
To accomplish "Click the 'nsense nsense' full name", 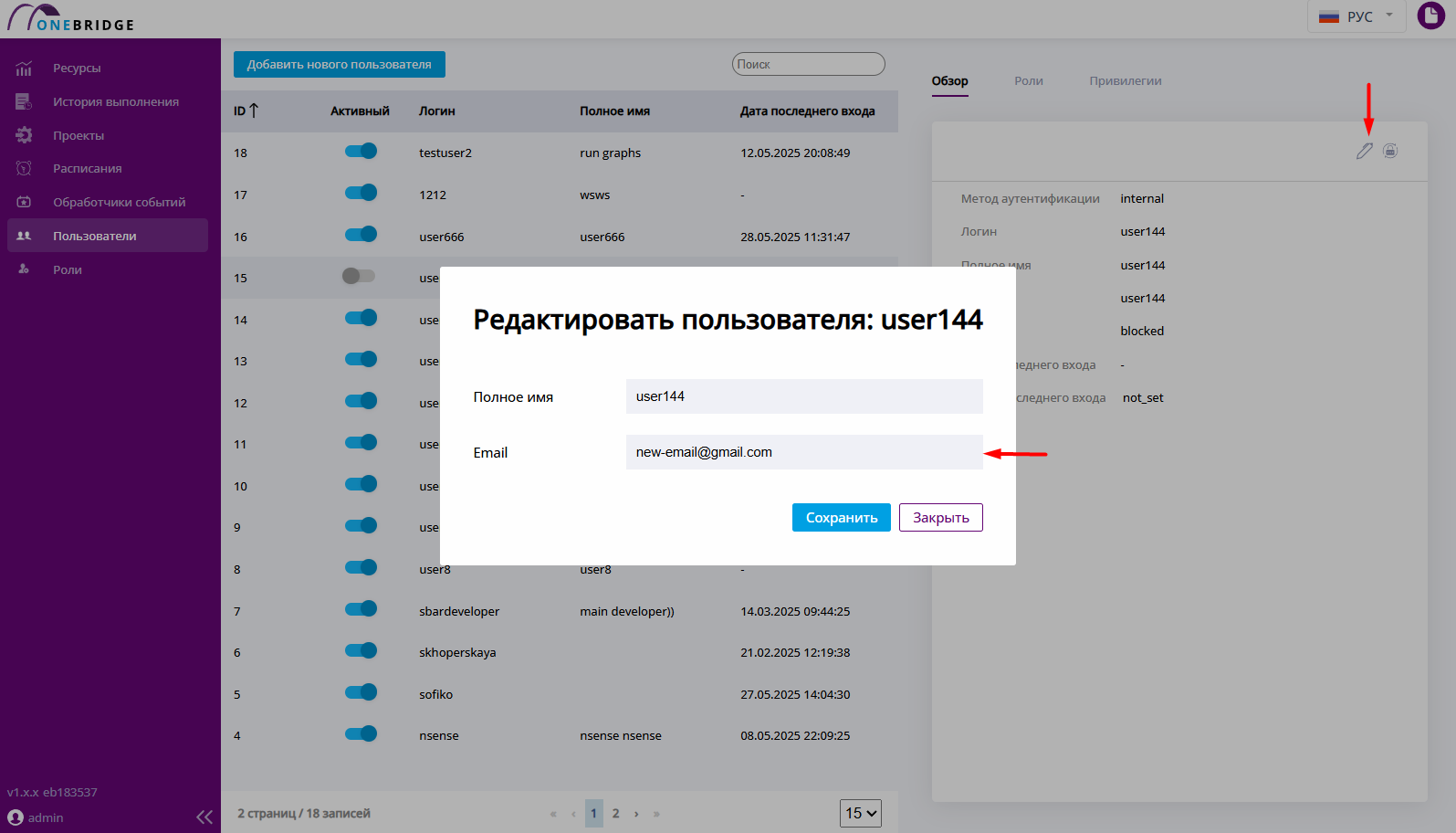I will coord(621,735).
